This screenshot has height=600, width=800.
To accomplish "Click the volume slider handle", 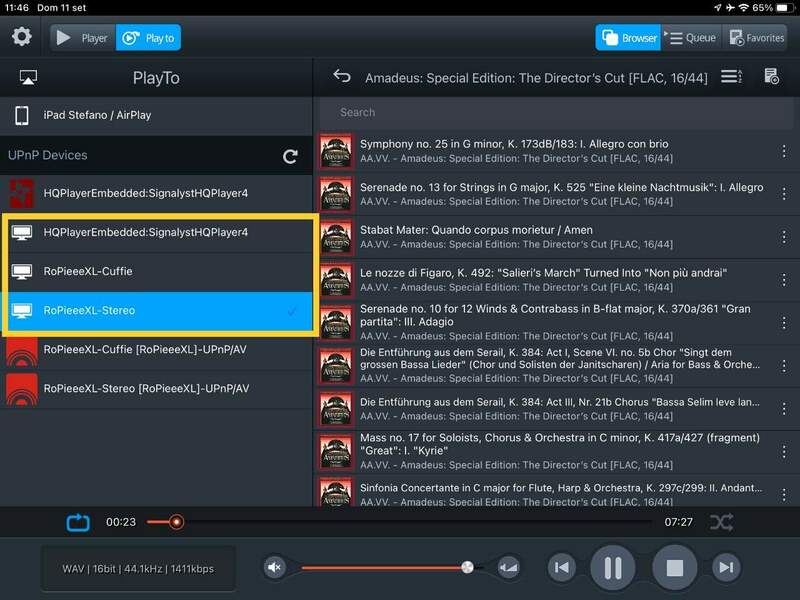I will point(467,567).
